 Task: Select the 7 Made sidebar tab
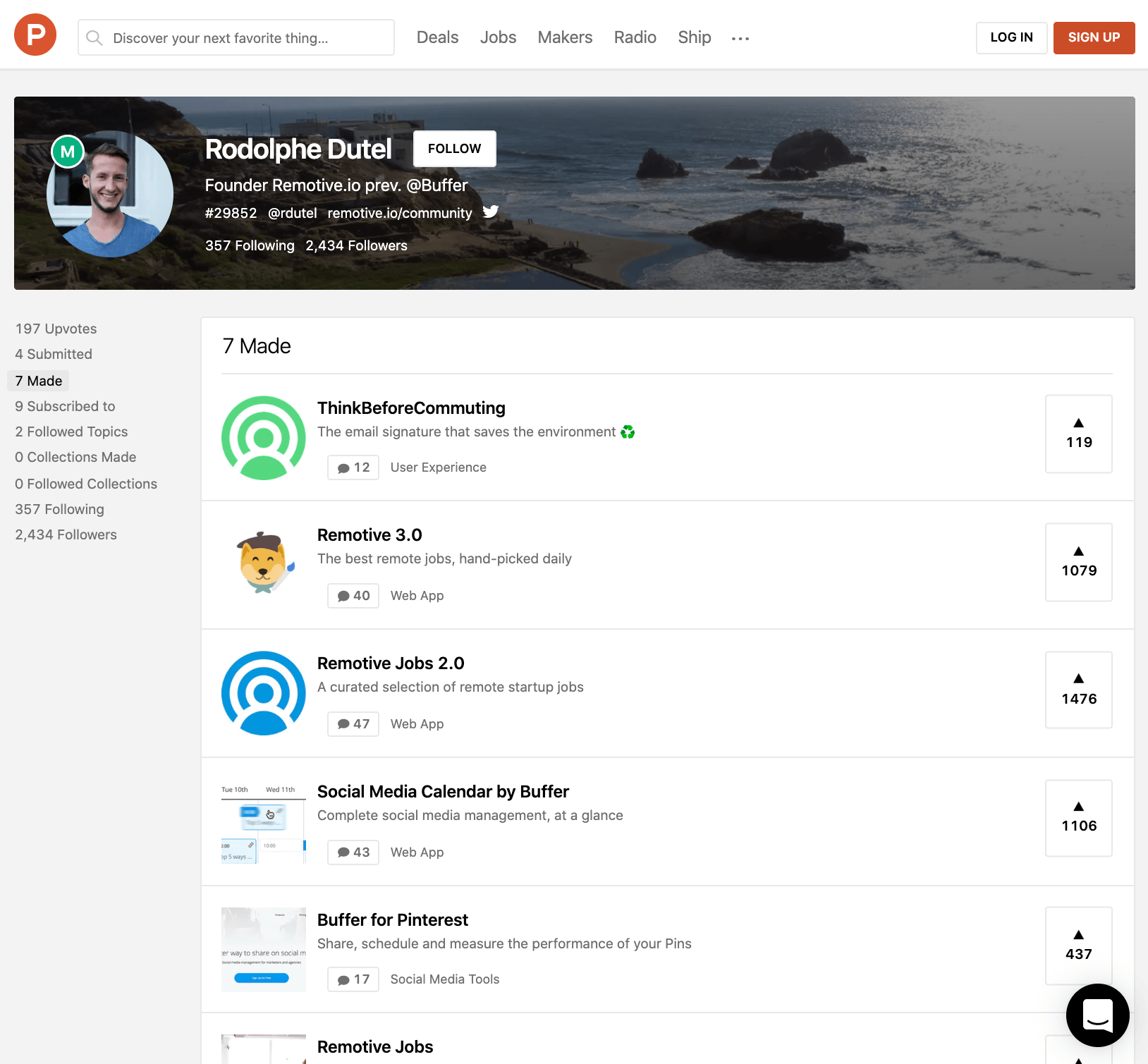[39, 381]
